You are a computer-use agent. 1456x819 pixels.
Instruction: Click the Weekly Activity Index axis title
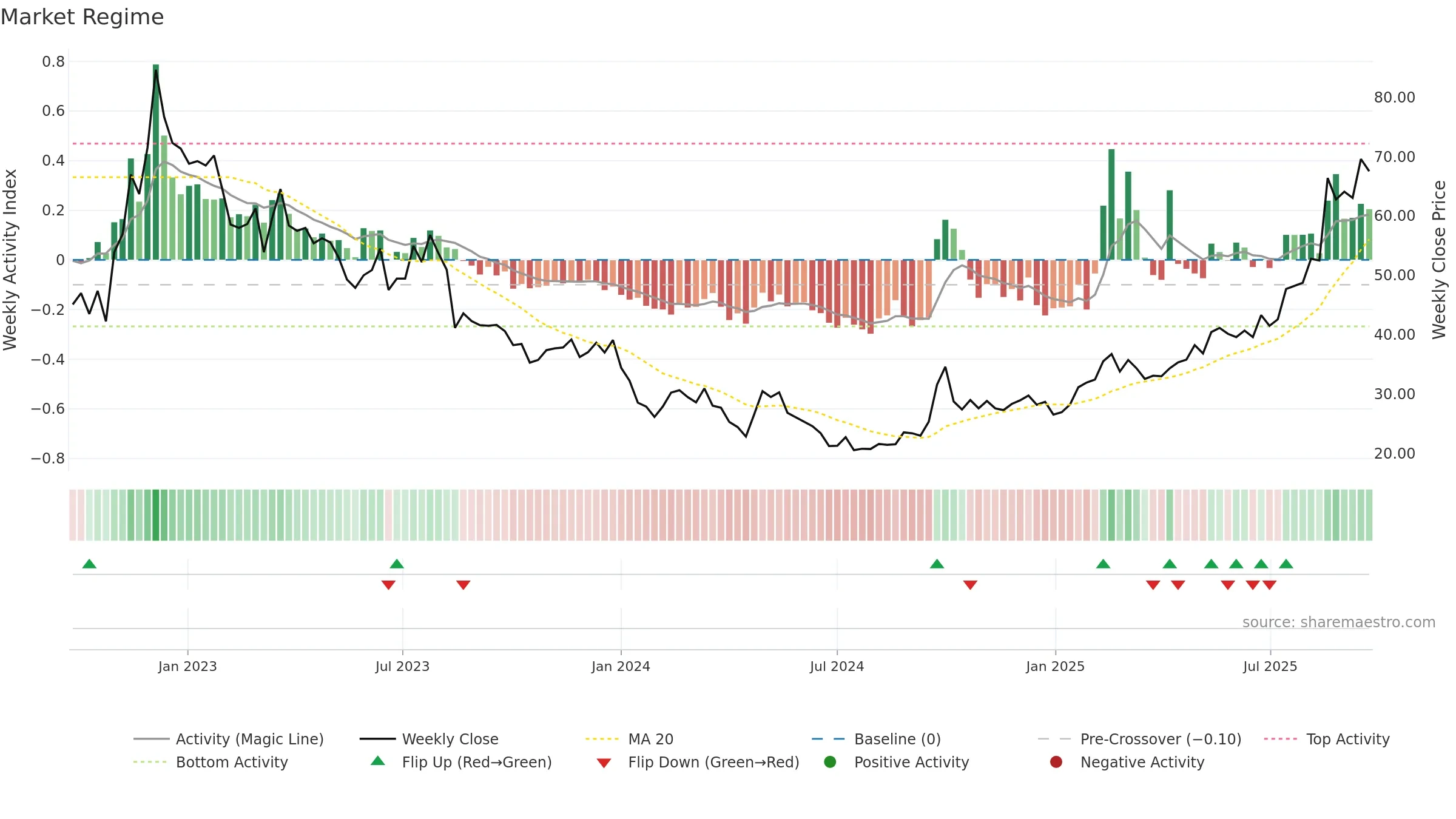pyautogui.click(x=10, y=260)
